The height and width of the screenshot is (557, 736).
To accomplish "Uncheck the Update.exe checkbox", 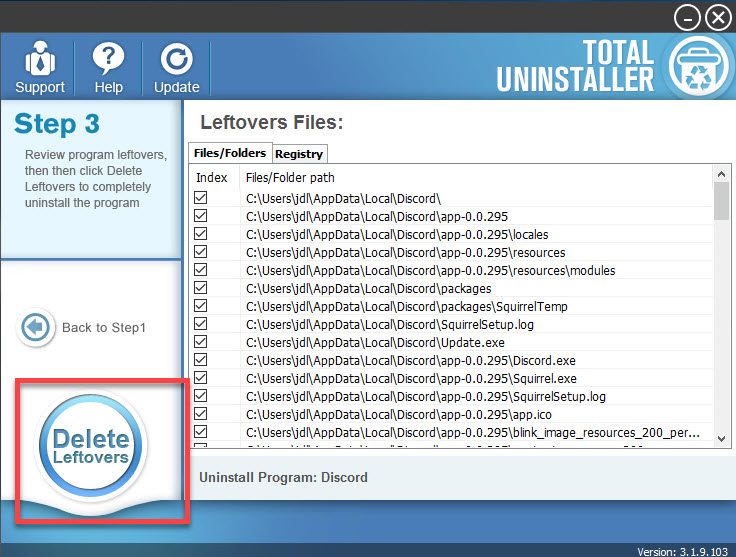I will click(200, 342).
